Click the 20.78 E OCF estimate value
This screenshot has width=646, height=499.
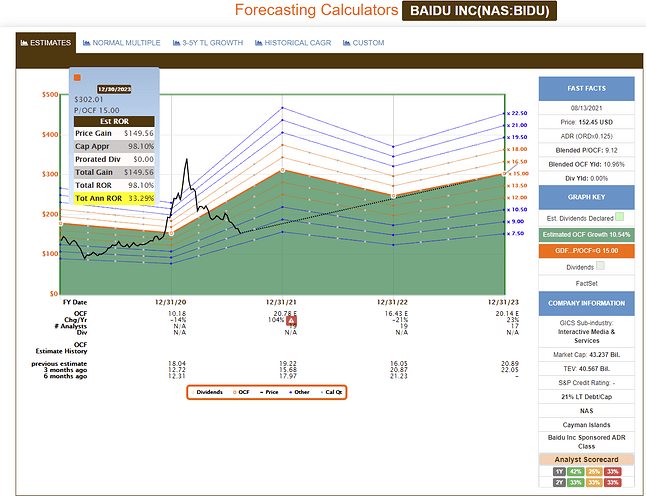(x=285, y=314)
